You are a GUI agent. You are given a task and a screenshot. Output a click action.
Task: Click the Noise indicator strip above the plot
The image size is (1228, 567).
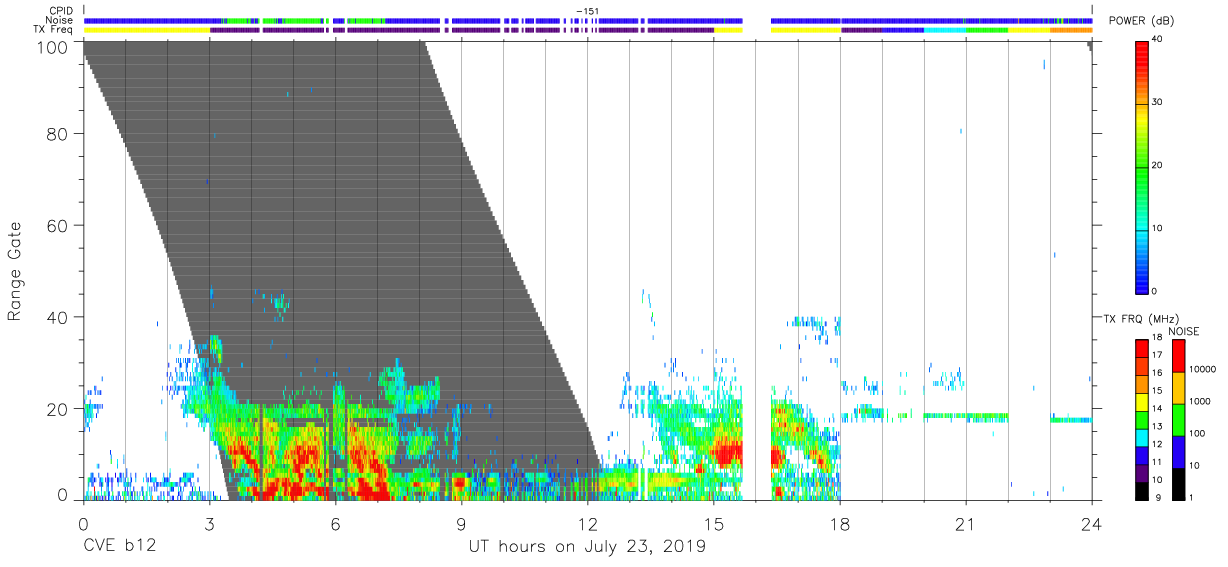point(588,21)
